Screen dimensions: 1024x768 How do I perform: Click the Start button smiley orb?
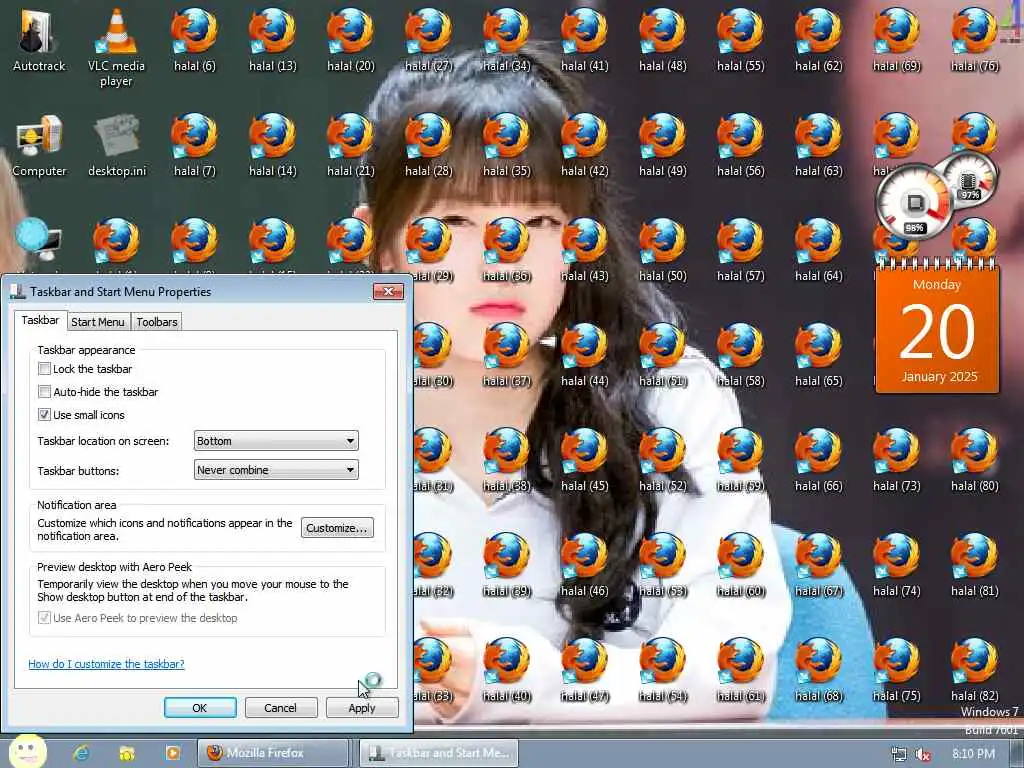(26, 751)
